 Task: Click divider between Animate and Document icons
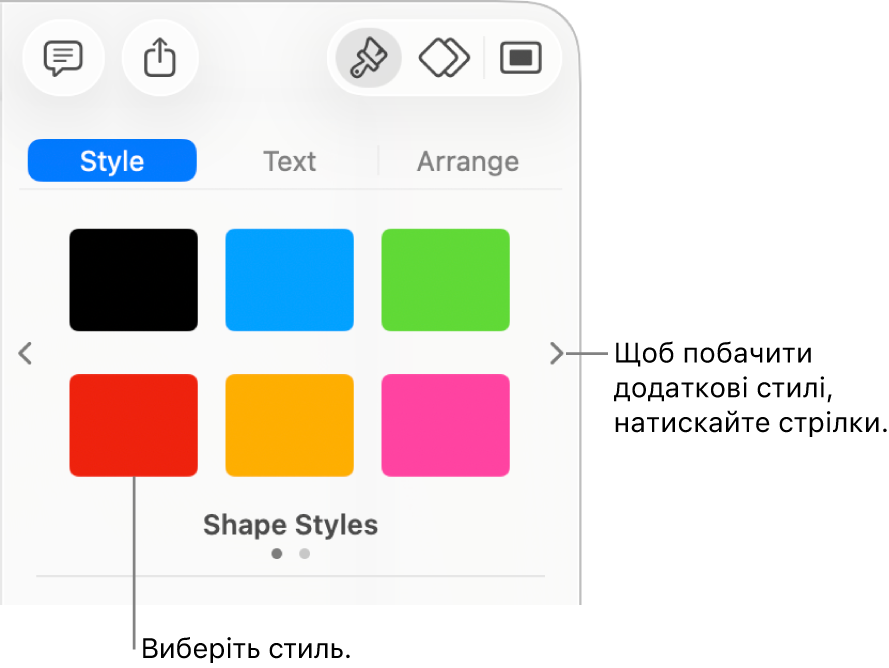(484, 59)
